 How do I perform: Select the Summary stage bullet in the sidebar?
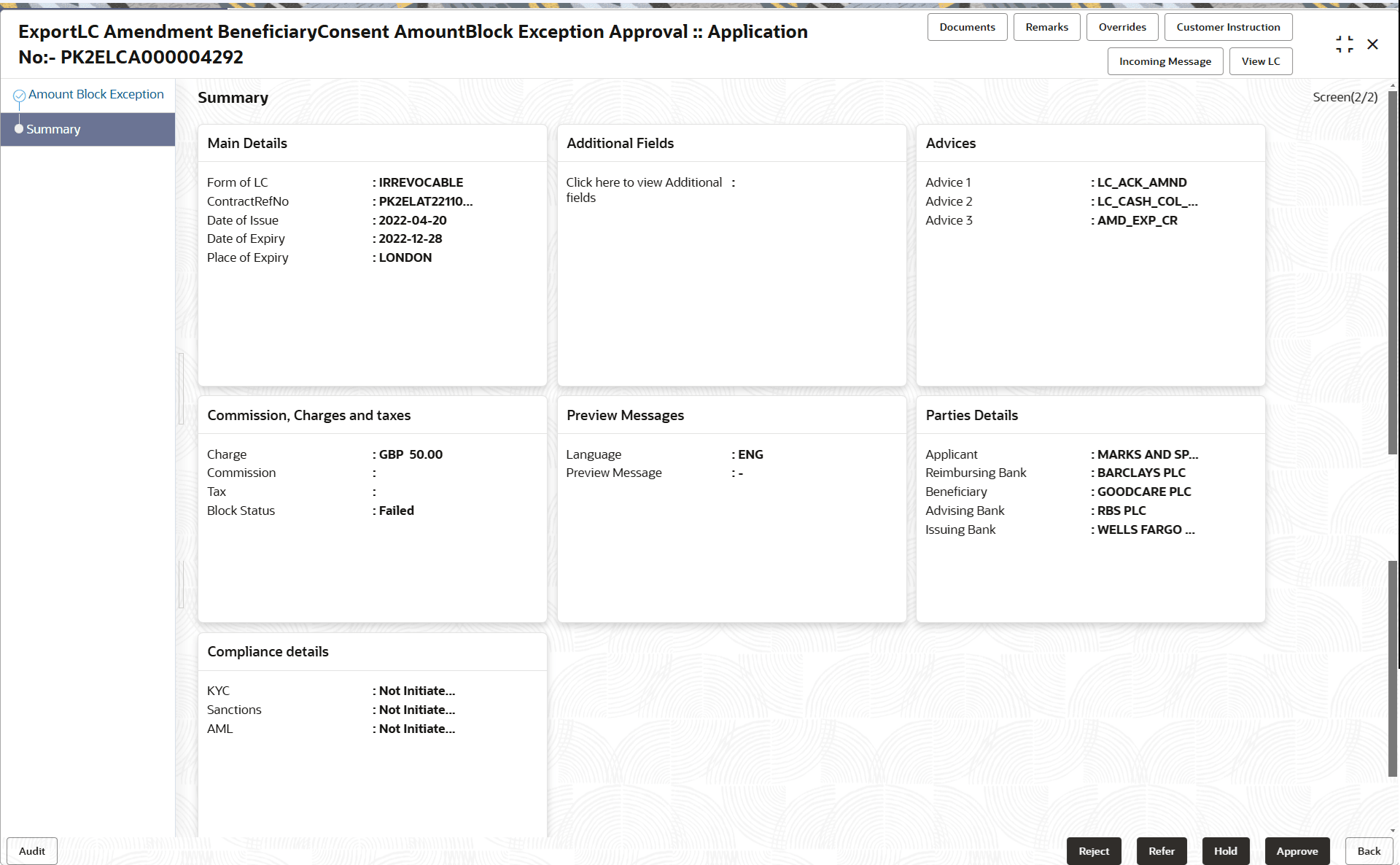pos(19,129)
